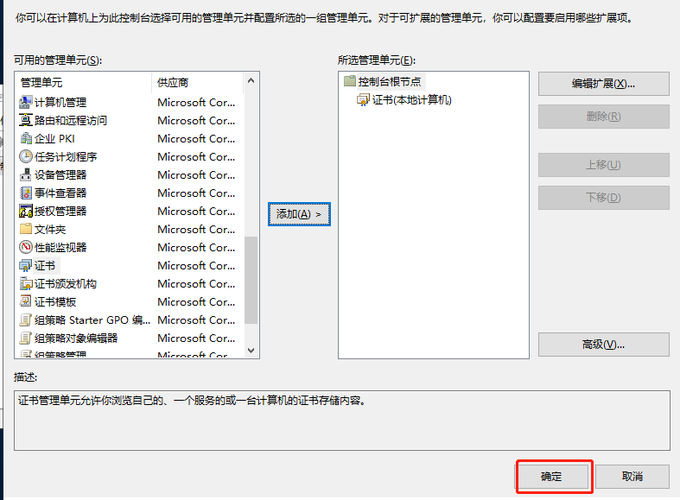This screenshot has width=680, height=500.
Task: Click the 组策略对象编辑器 icon
Action: click(x=26, y=338)
